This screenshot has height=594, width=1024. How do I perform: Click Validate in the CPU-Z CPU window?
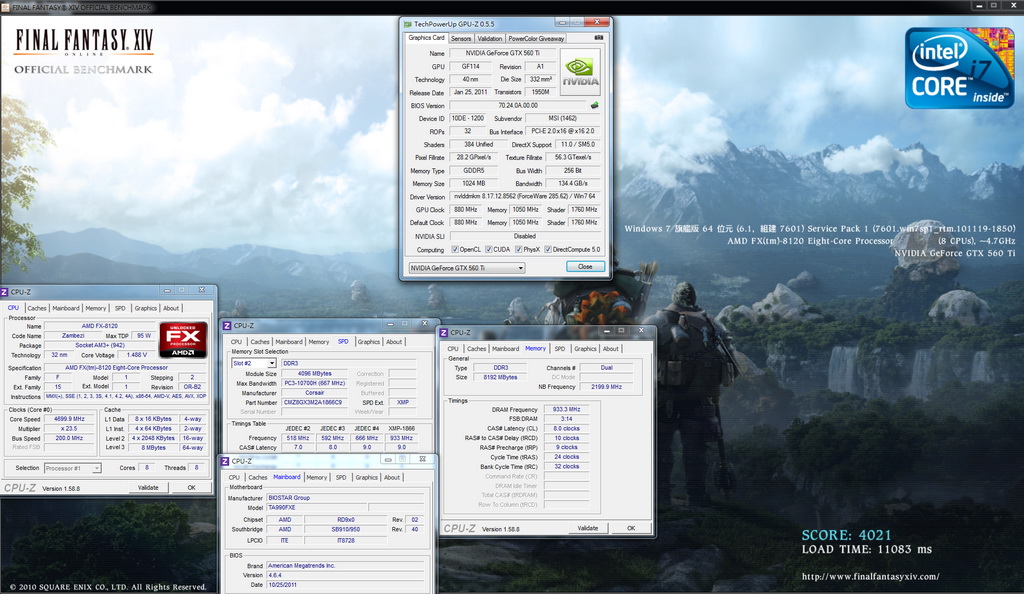[x=148, y=488]
